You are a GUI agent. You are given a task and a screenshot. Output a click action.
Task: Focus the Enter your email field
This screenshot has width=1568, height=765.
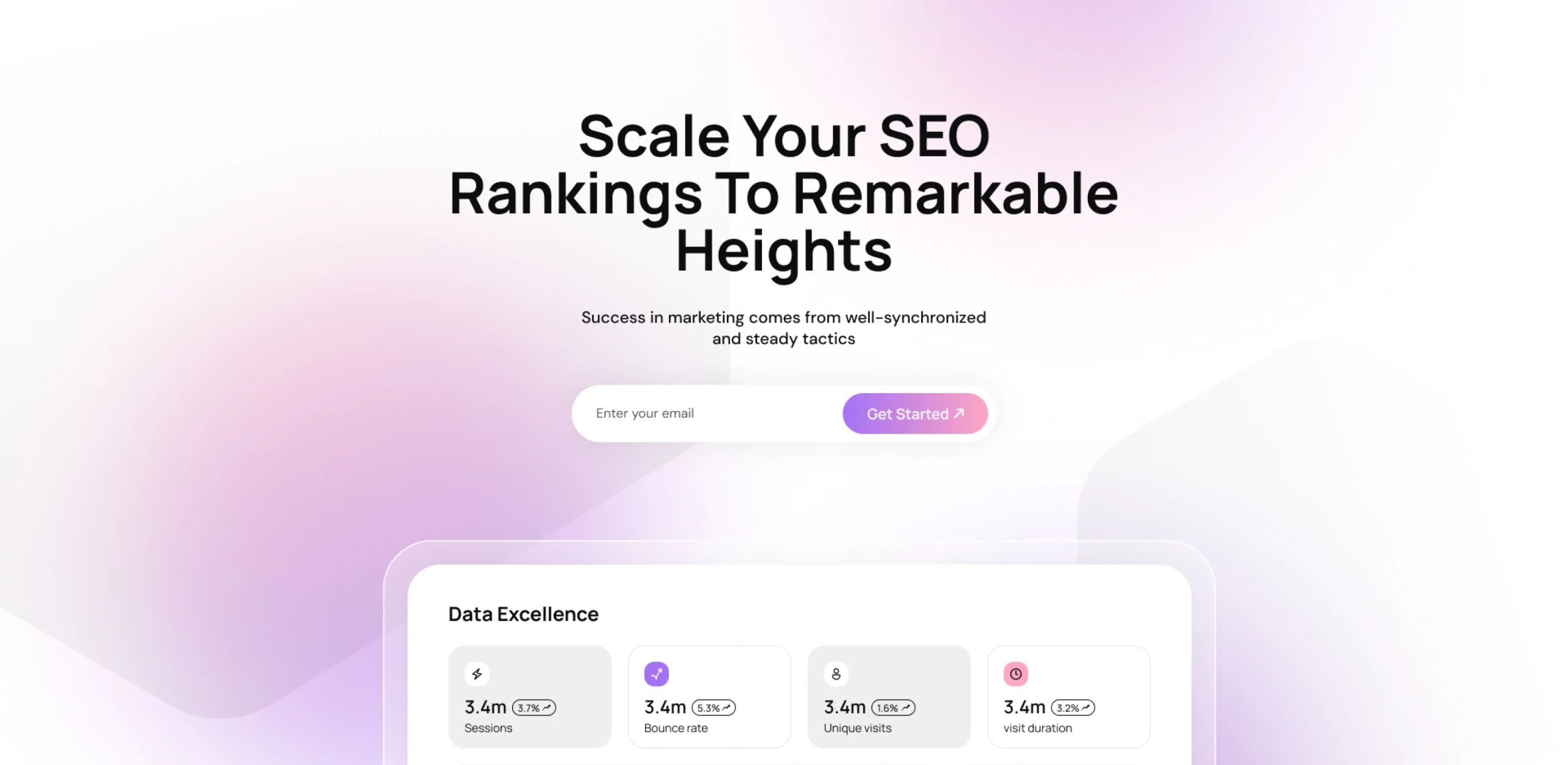click(704, 413)
